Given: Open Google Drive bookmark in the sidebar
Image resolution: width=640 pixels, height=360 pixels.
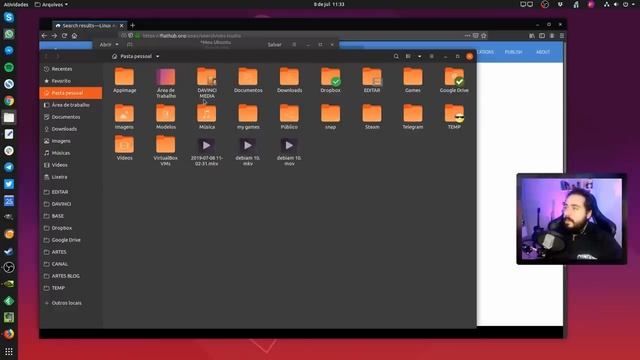Looking at the screenshot, I should 71,240.
